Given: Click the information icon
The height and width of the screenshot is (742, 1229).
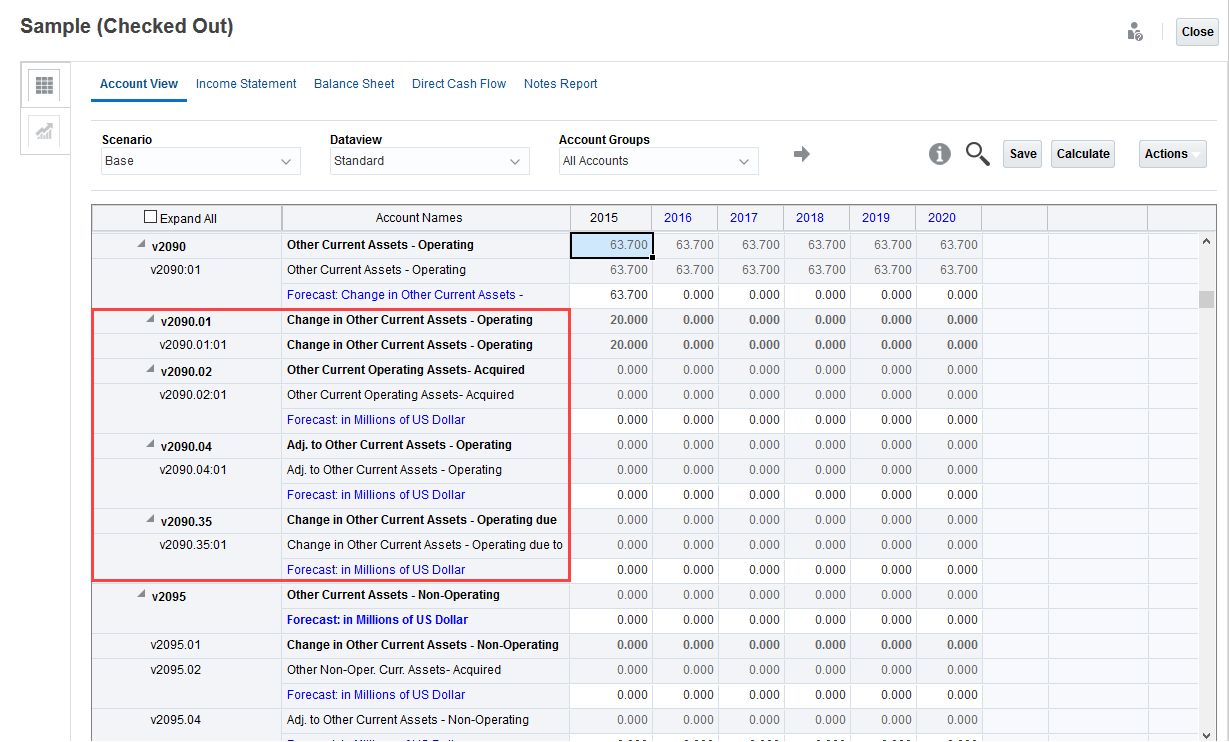Looking at the screenshot, I should pos(939,154).
